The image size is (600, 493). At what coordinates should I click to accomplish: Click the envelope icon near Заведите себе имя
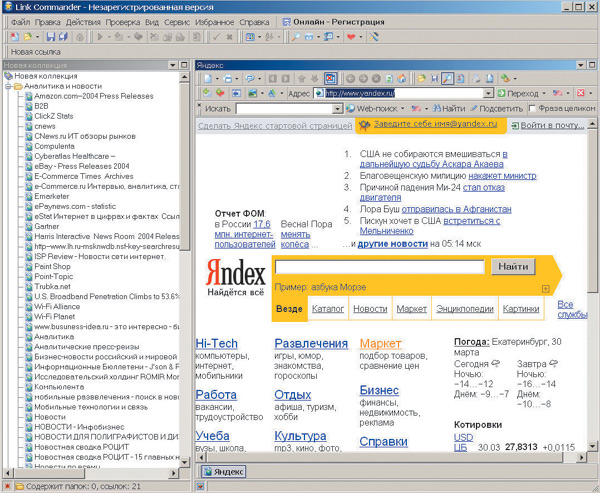tap(364, 125)
